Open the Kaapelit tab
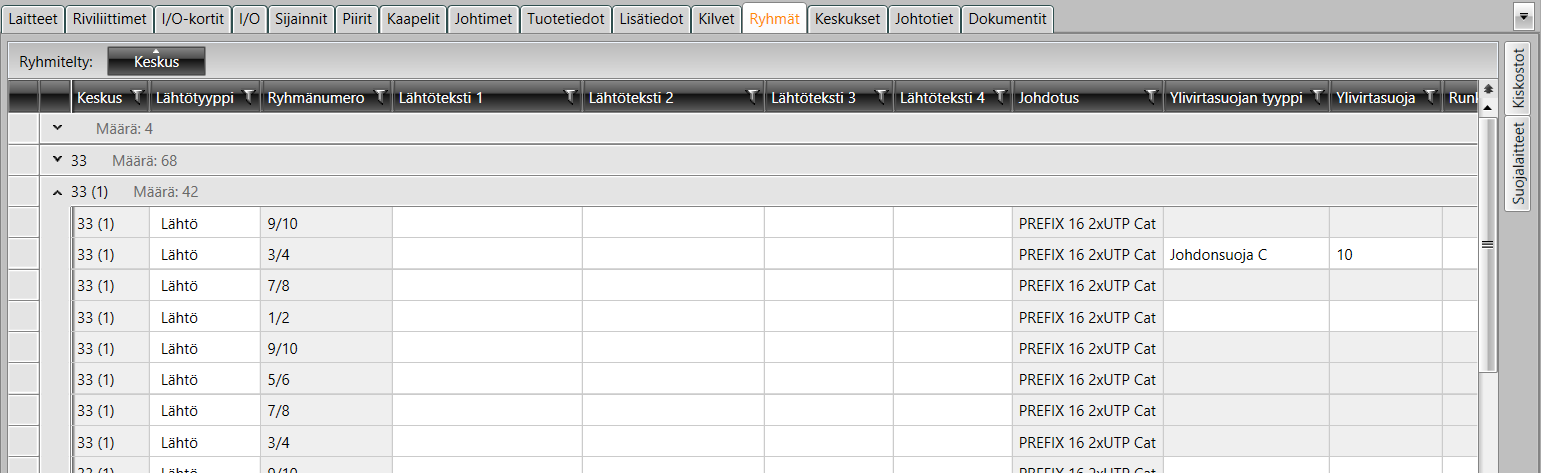Screen dimensions: 1541x473 [x=413, y=18]
